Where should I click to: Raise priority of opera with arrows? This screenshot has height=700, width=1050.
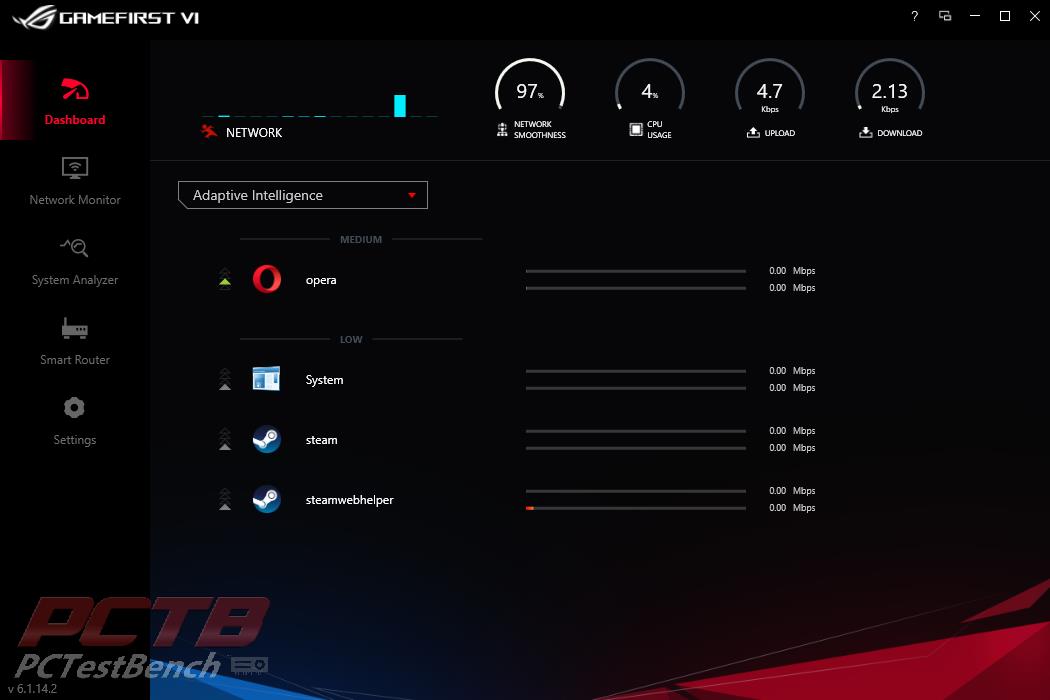point(225,278)
